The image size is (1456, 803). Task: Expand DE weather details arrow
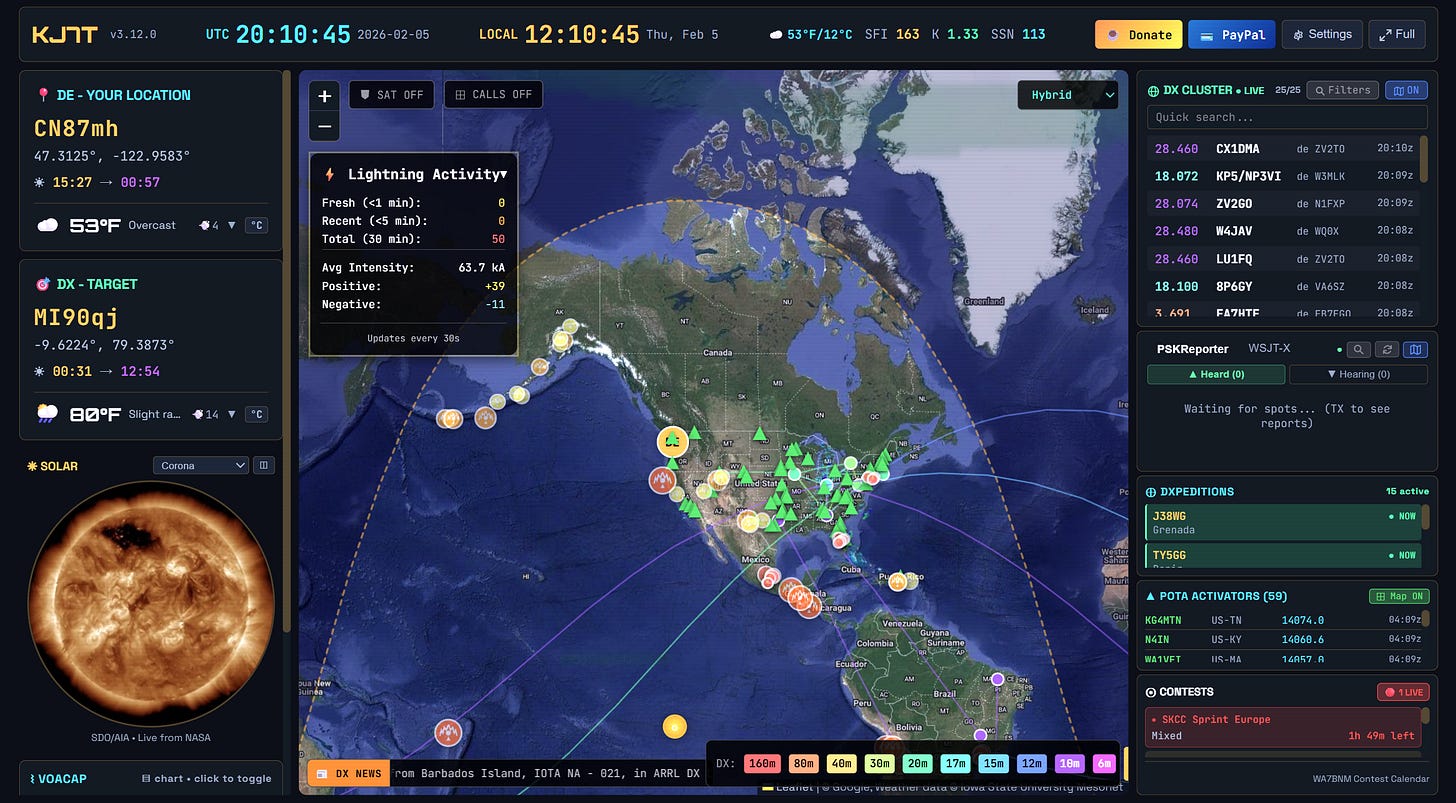click(x=233, y=225)
